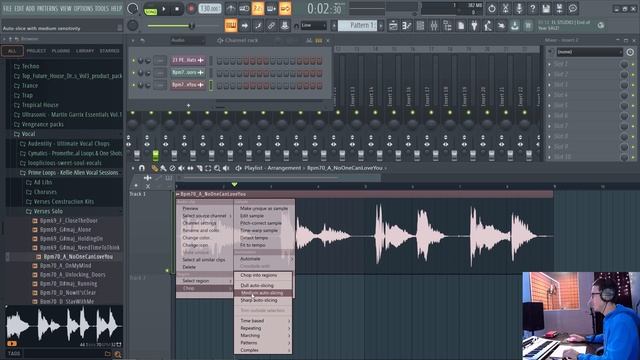The image size is (640, 360).
Task: Click Chop into regions menu entry
Action: click(x=259, y=276)
